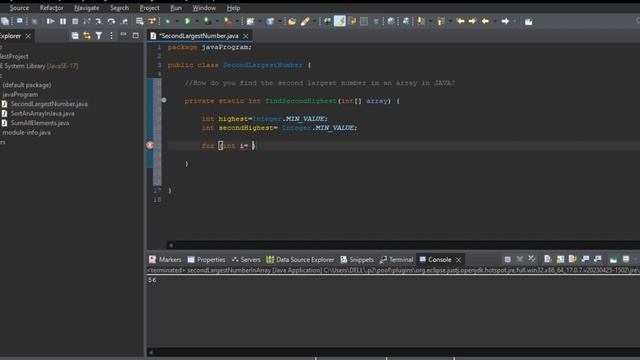Close the Console view tab
Image resolution: width=640 pixels, height=360 pixels.
tap(458, 260)
